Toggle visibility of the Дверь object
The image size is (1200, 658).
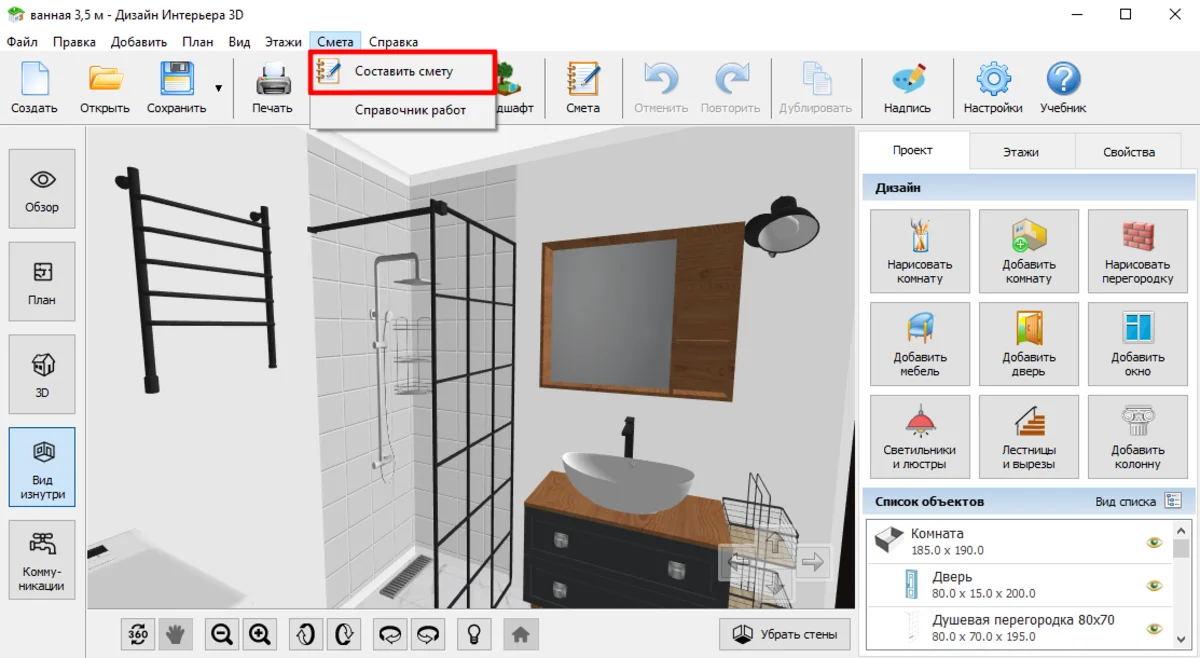click(x=1154, y=585)
